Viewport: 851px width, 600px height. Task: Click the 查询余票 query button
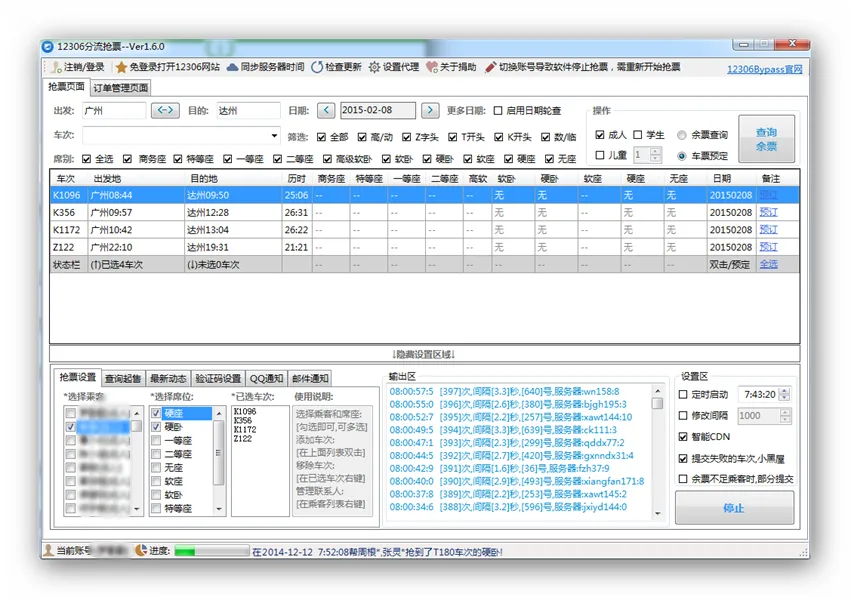coord(766,139)
